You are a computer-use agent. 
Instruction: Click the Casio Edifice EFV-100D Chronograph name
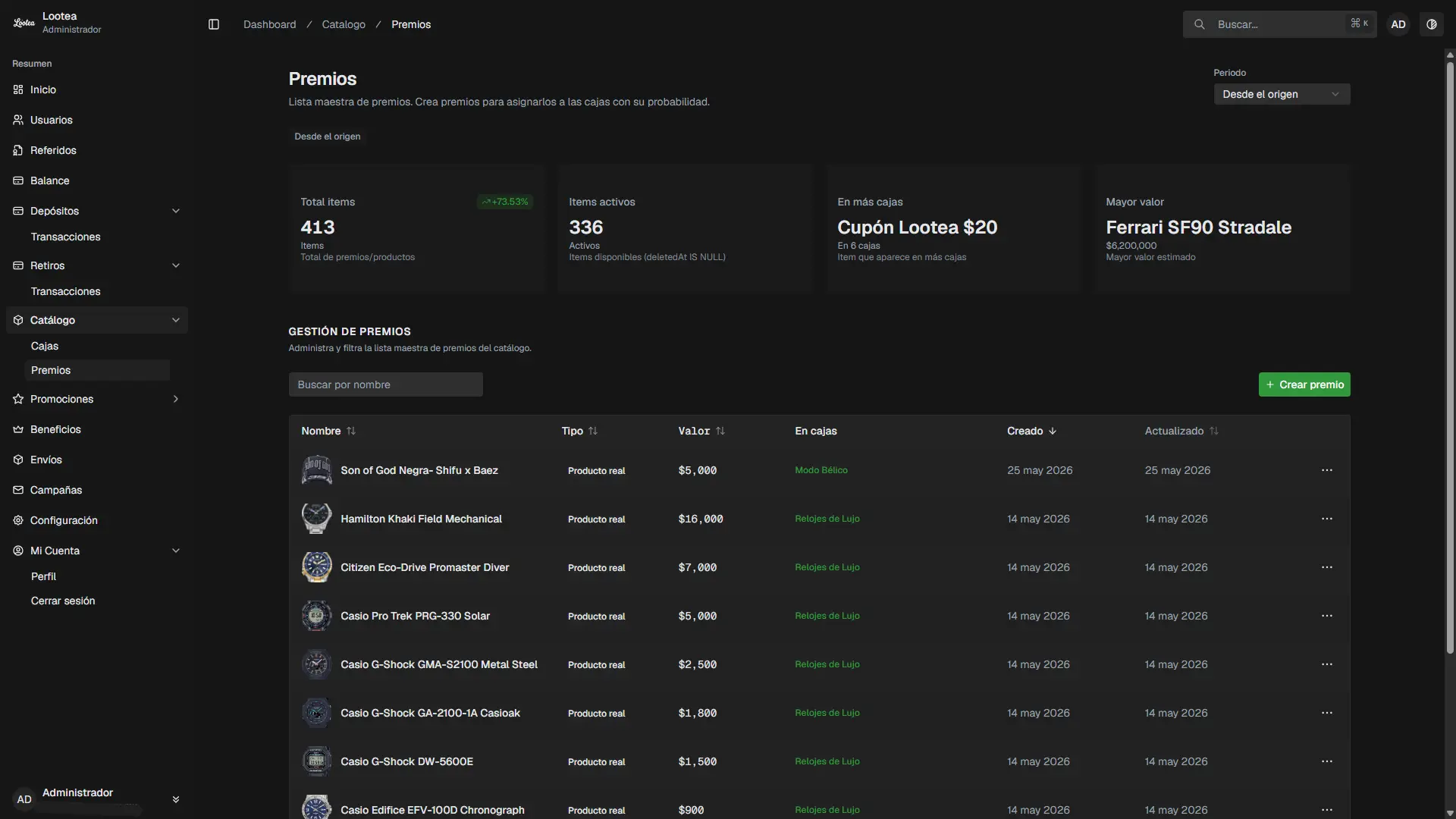click(x=432, y=810)
